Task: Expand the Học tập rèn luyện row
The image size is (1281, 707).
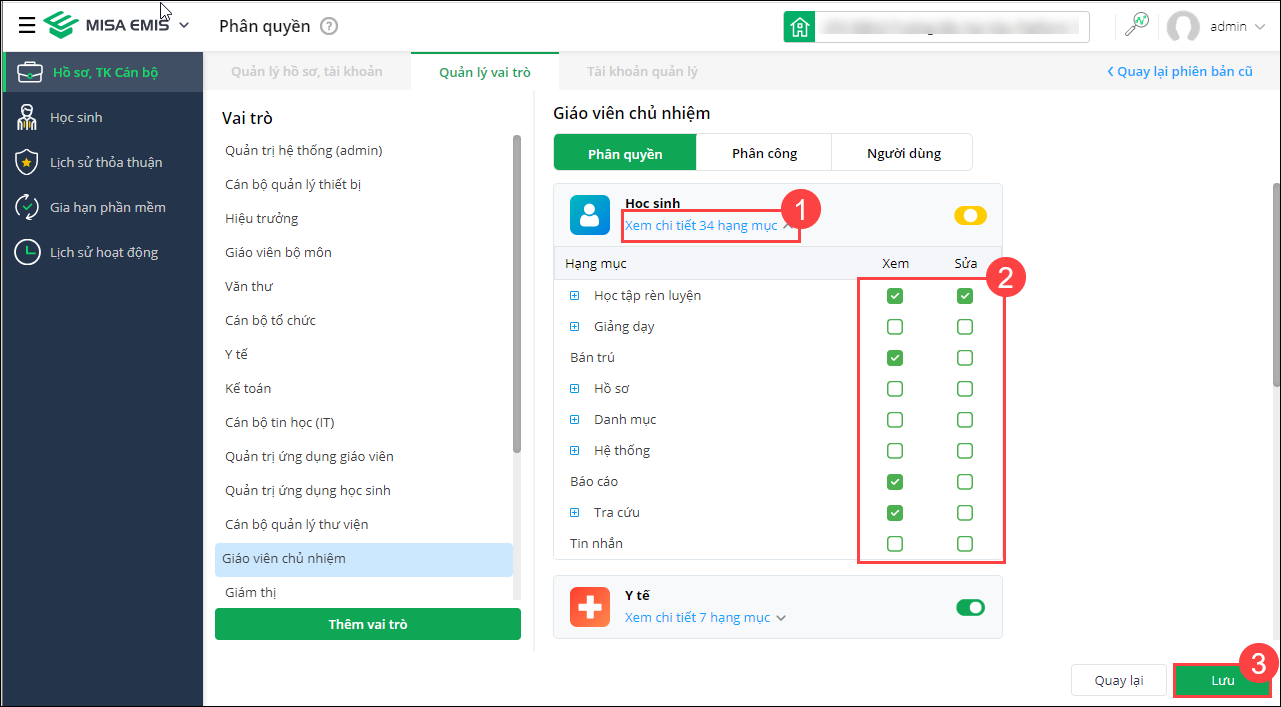Action: click(x=575, y=296)
